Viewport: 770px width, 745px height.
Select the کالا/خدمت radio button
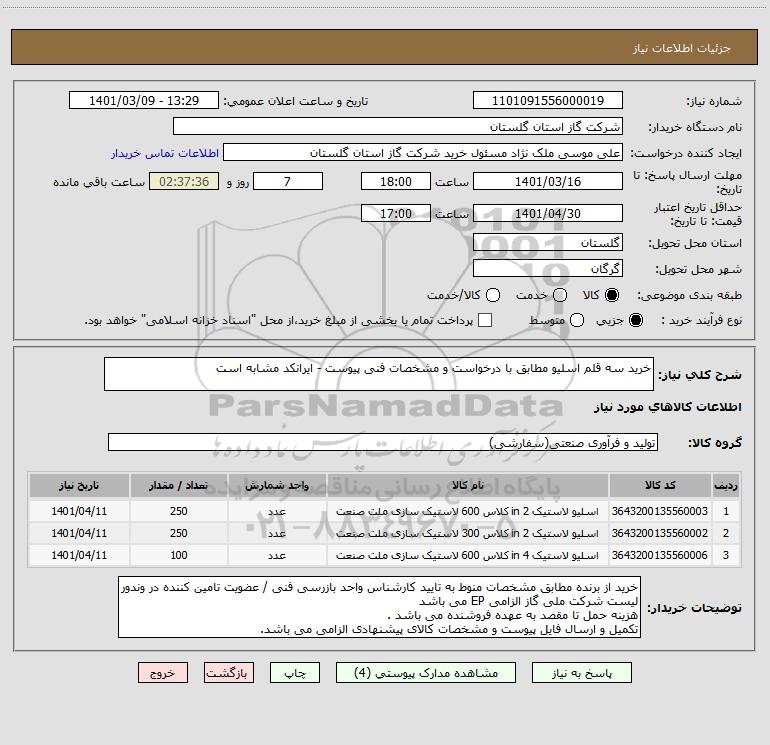pos(493,295)
